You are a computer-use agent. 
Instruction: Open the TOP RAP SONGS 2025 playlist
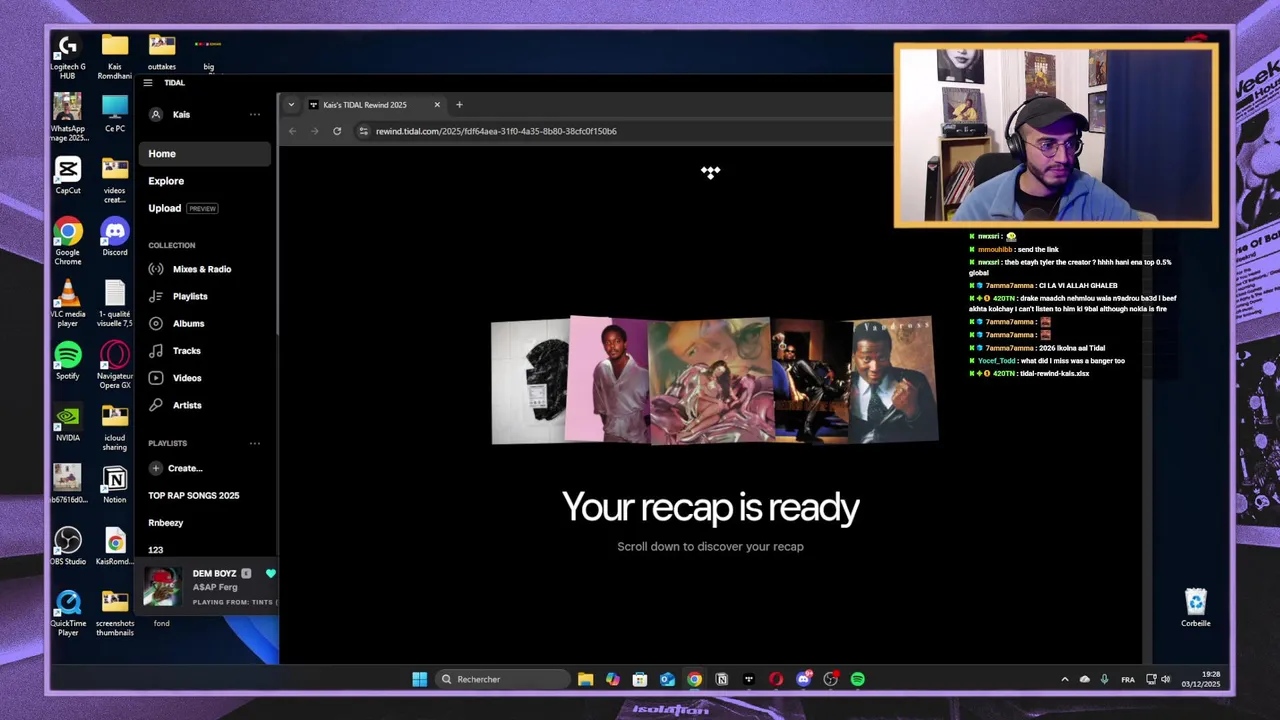194,495
